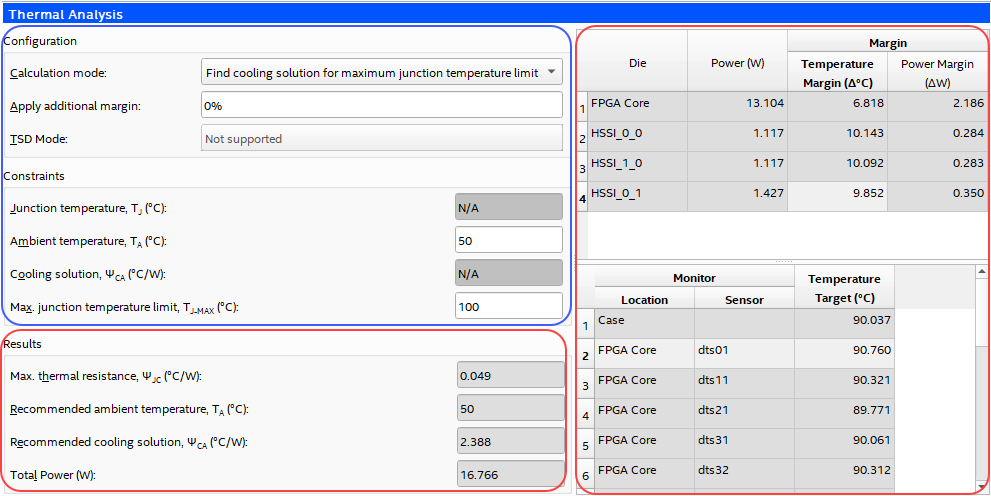This screenshot has width=991, height=496.
Task: Select the Ambient temperature input field
Action: pos(508,241)
